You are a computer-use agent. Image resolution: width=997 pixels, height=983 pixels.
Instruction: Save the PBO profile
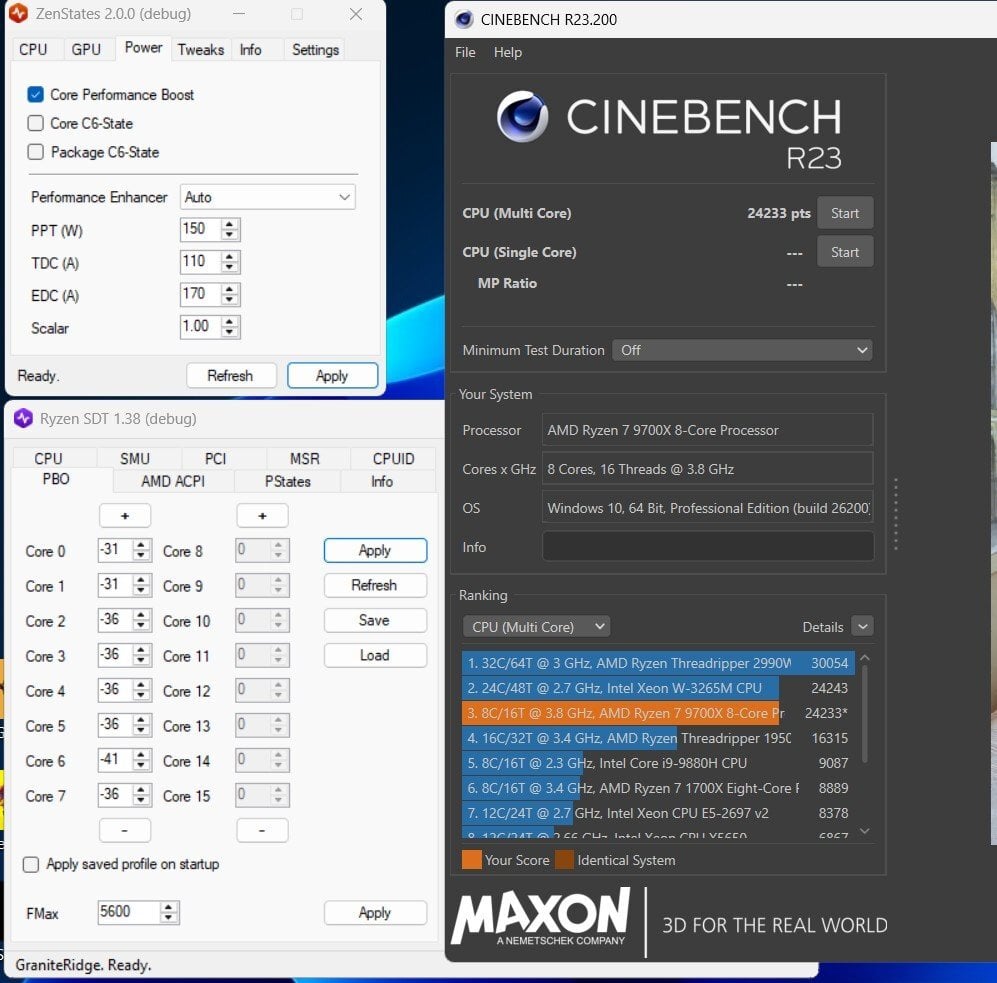point(375,621)
